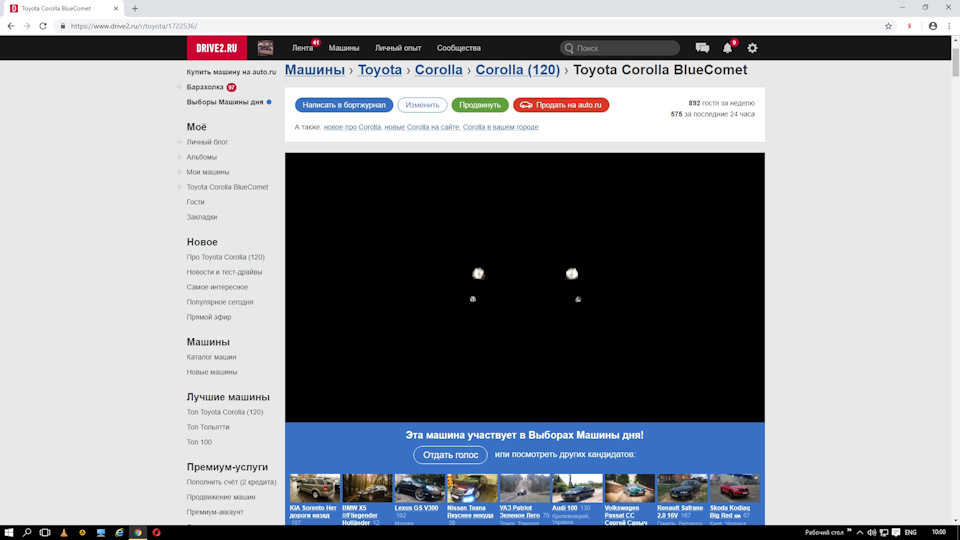Click the main dark car photo
Screen dimensions: 960x540
(x=525, y=287)
